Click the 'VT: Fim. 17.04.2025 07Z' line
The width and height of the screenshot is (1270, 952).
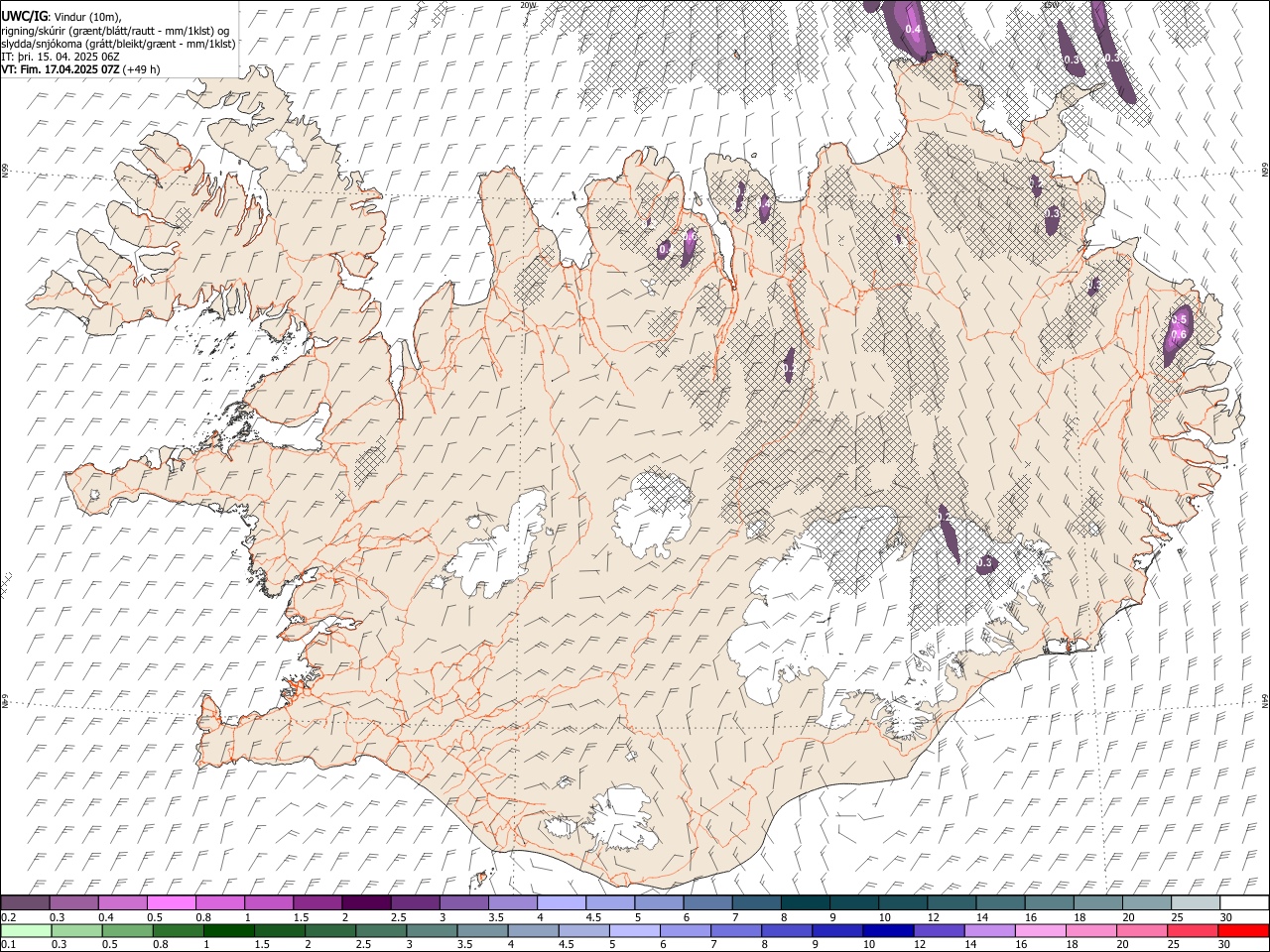coord(61,69)
